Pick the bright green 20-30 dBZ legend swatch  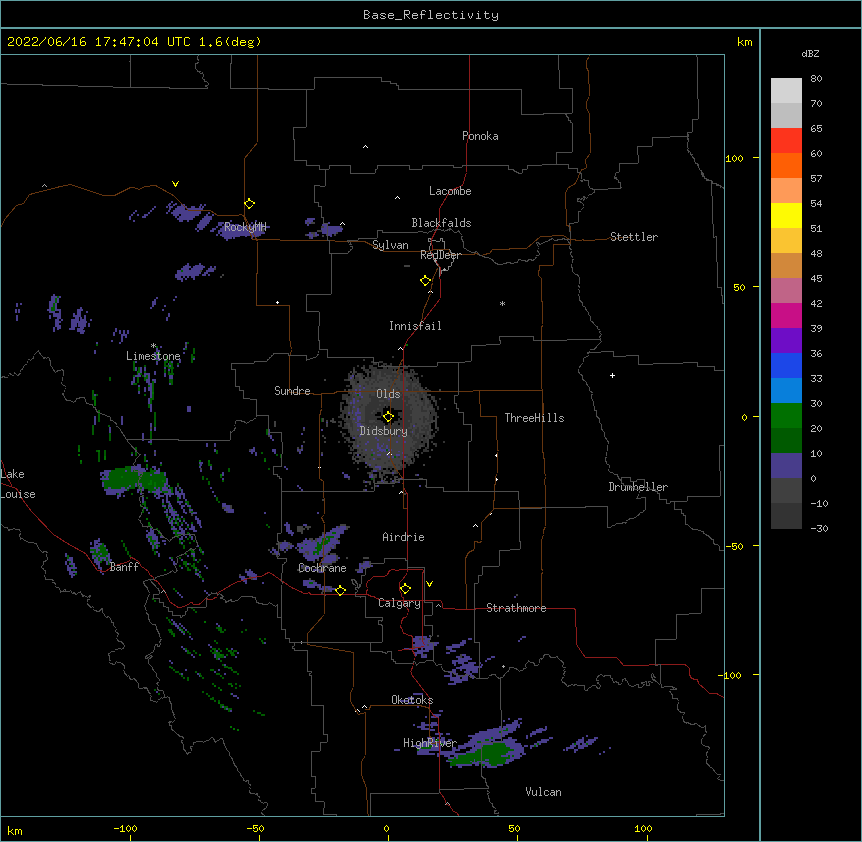point(786,416)
